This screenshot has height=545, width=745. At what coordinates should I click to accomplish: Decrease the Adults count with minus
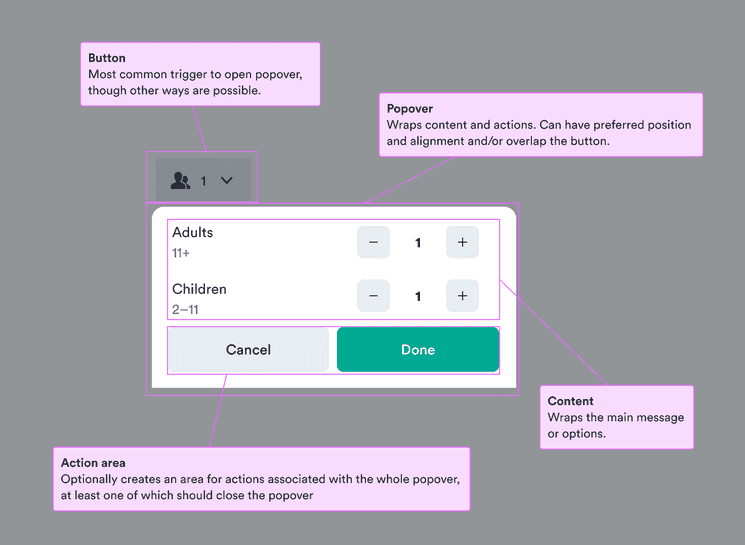click(x=373, y=242)
